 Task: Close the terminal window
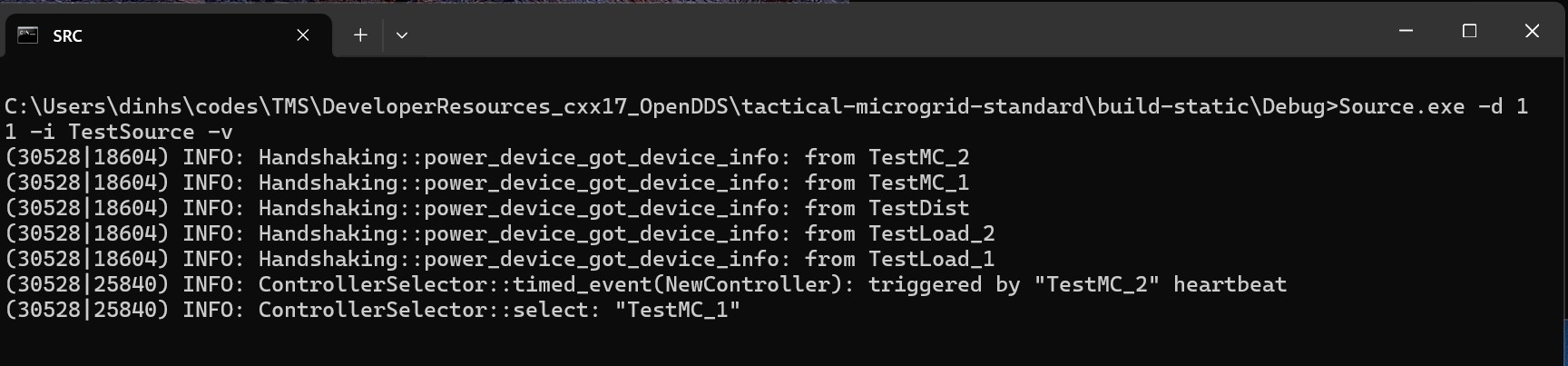click(1533, 31)
